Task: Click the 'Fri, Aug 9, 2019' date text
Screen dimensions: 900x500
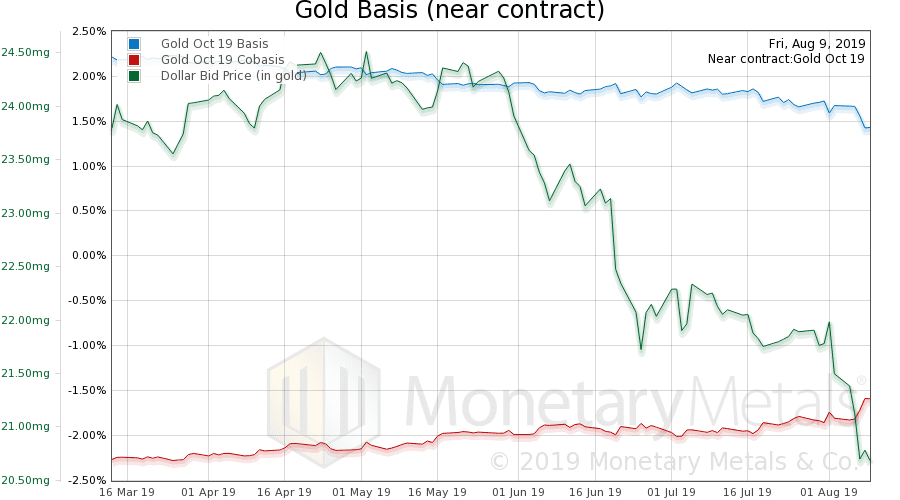Action: (x=816, y=44)
